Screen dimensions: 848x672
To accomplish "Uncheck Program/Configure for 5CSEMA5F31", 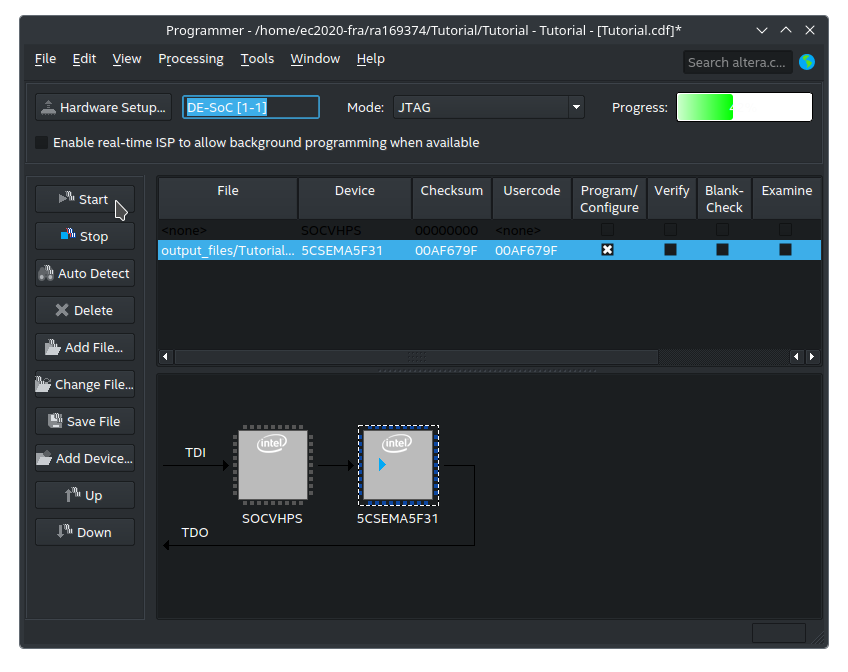I will [x=607, y=250].
